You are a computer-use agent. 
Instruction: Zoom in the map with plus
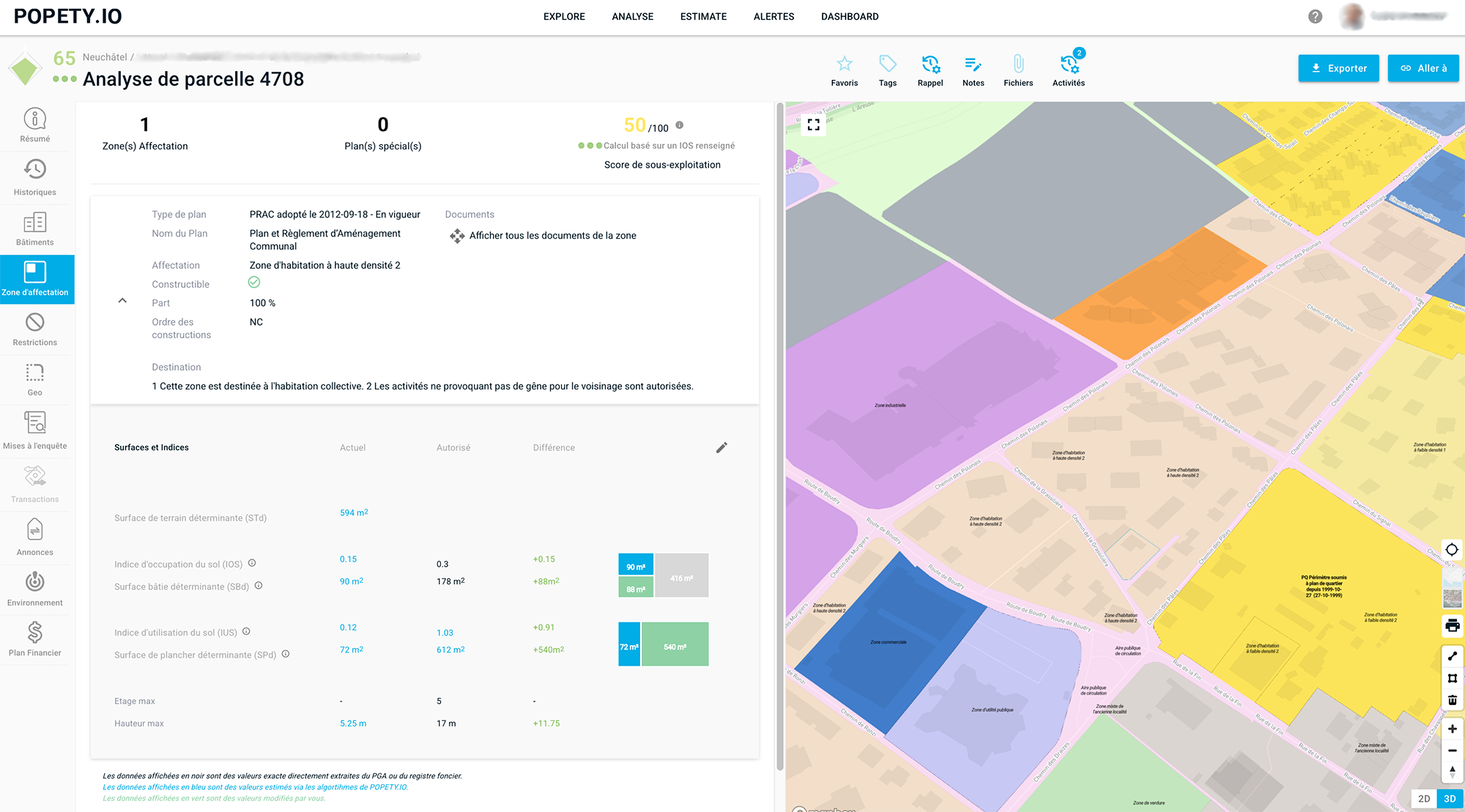[1452, 729]
